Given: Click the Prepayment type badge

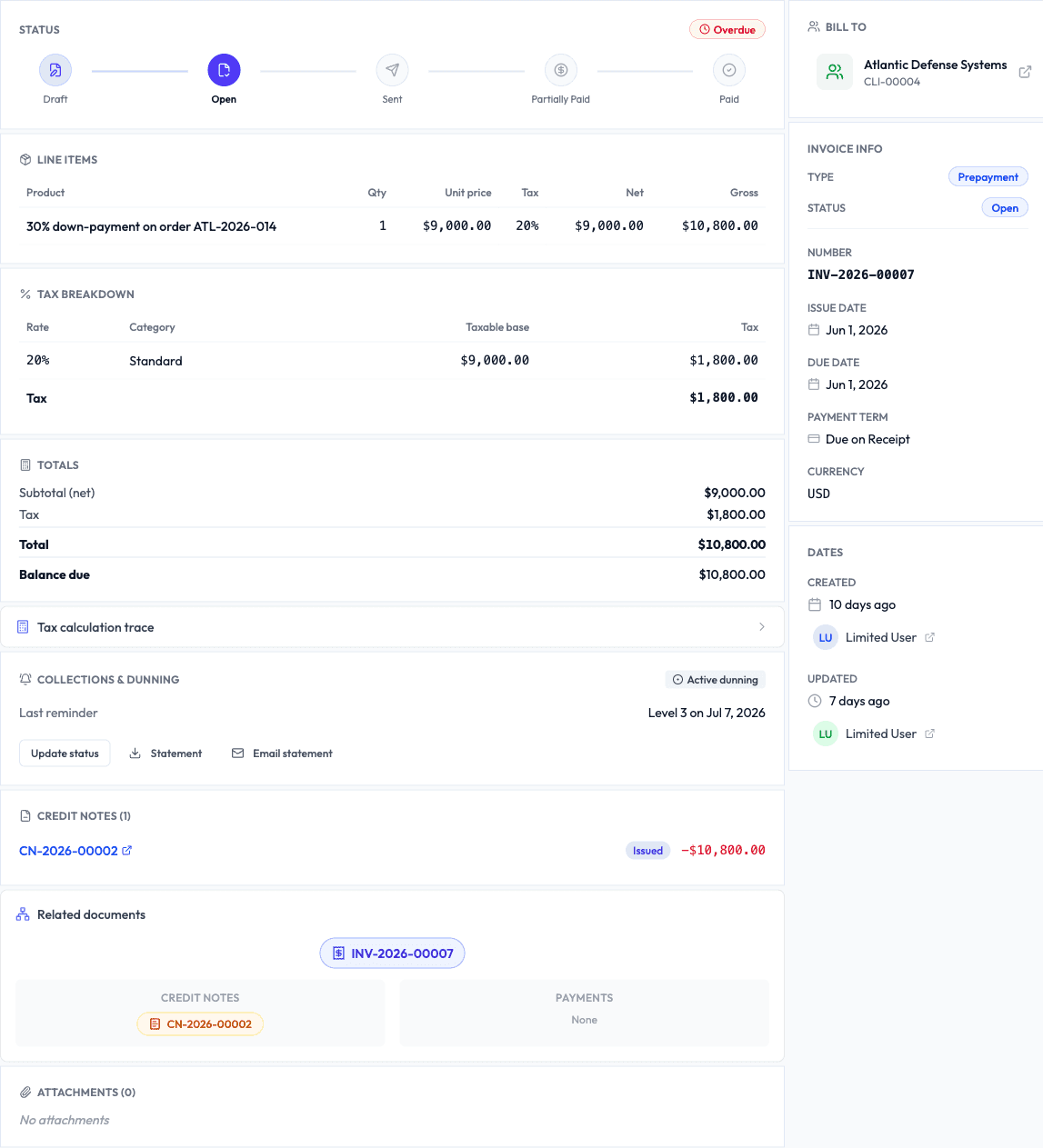Looking at the screenshot, I should pyautogui.click(x=988, y=177).
